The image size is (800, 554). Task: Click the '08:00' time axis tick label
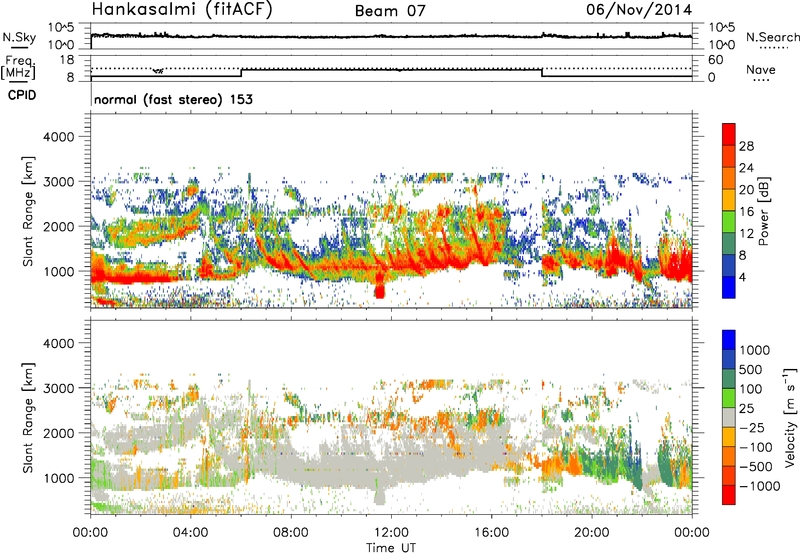pos(291,532)
